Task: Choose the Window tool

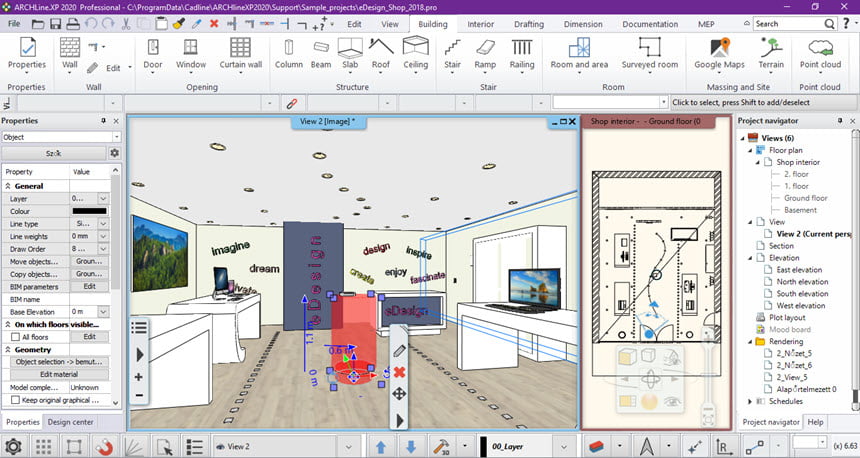Action: 190,54
